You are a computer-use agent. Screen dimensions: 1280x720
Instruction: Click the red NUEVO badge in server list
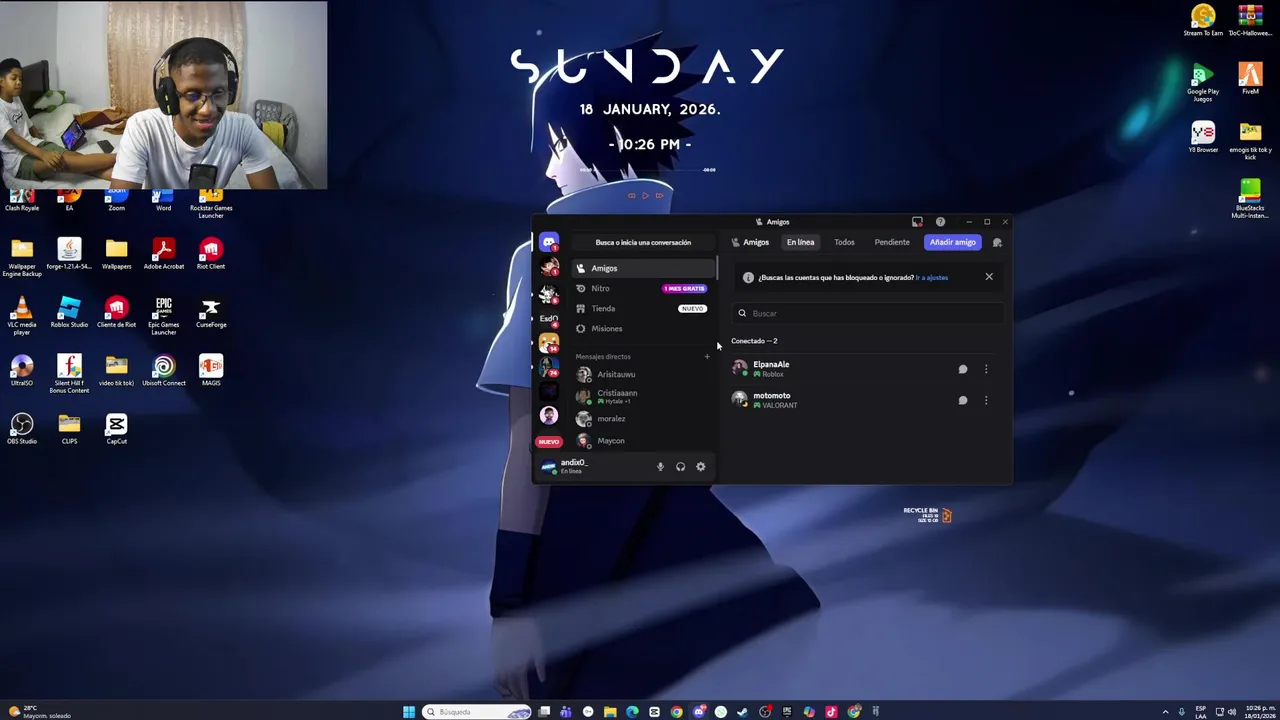pos(548,441)
